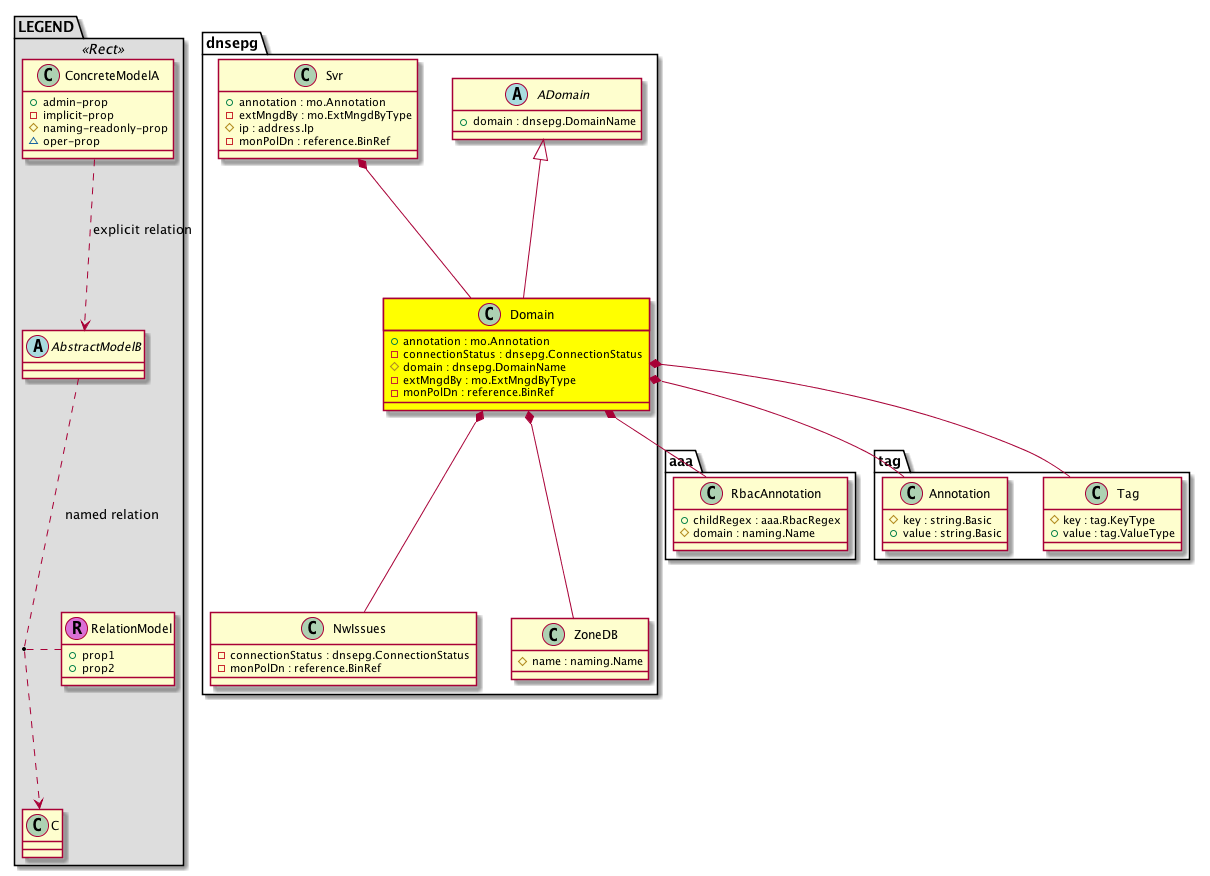This screenshot has height=876, width=1210.
Task: Click the NwIssues class circle icon
Action: pos(309,630)
